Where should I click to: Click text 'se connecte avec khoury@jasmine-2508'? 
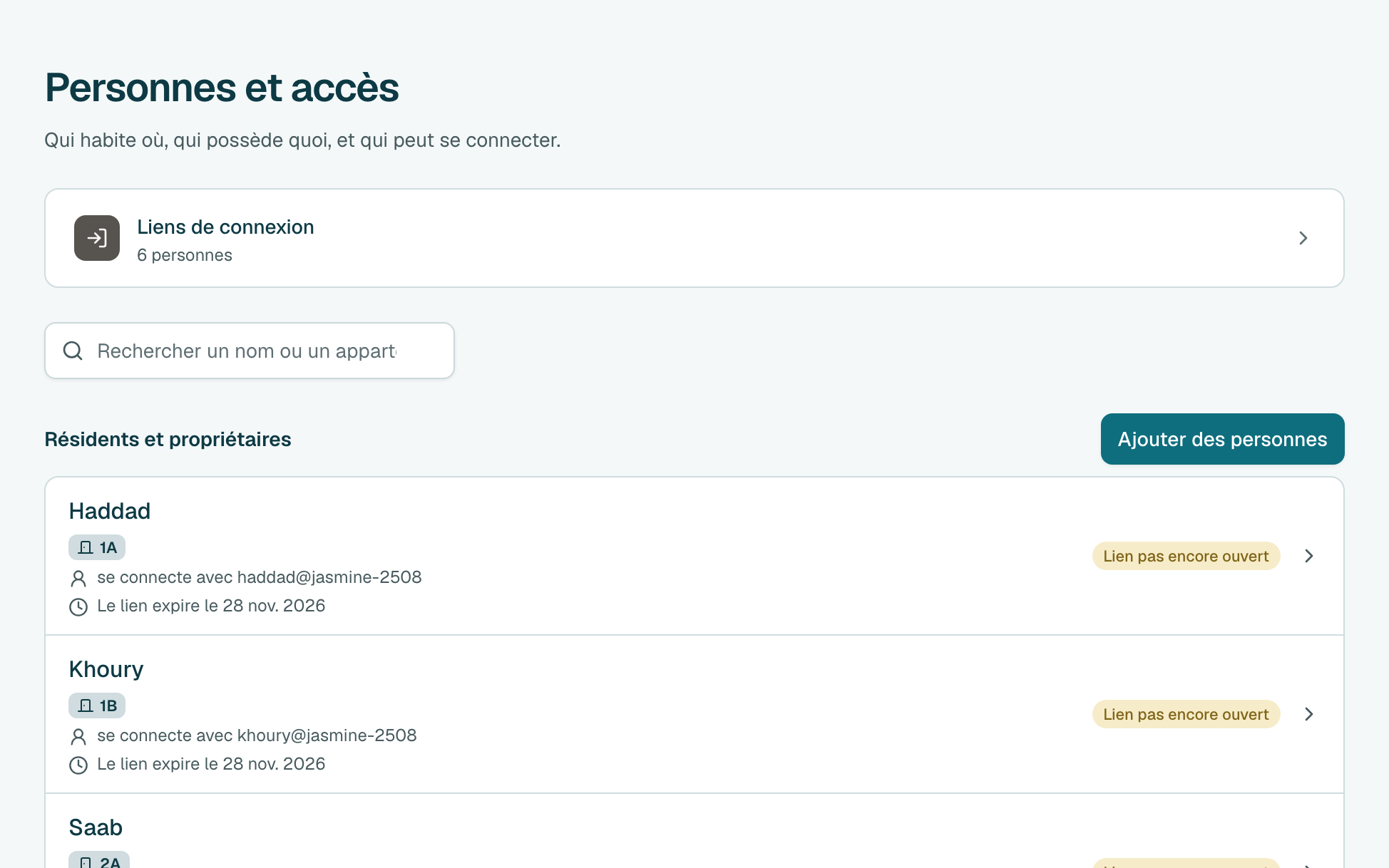click(x=257, y=735)
